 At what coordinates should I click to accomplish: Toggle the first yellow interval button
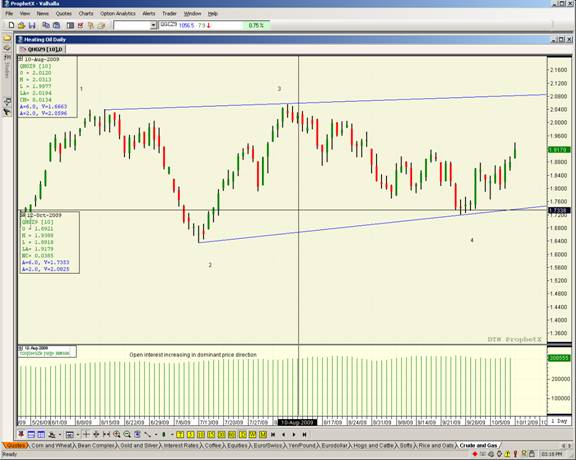pyautogui.click(x=180, y=435)
